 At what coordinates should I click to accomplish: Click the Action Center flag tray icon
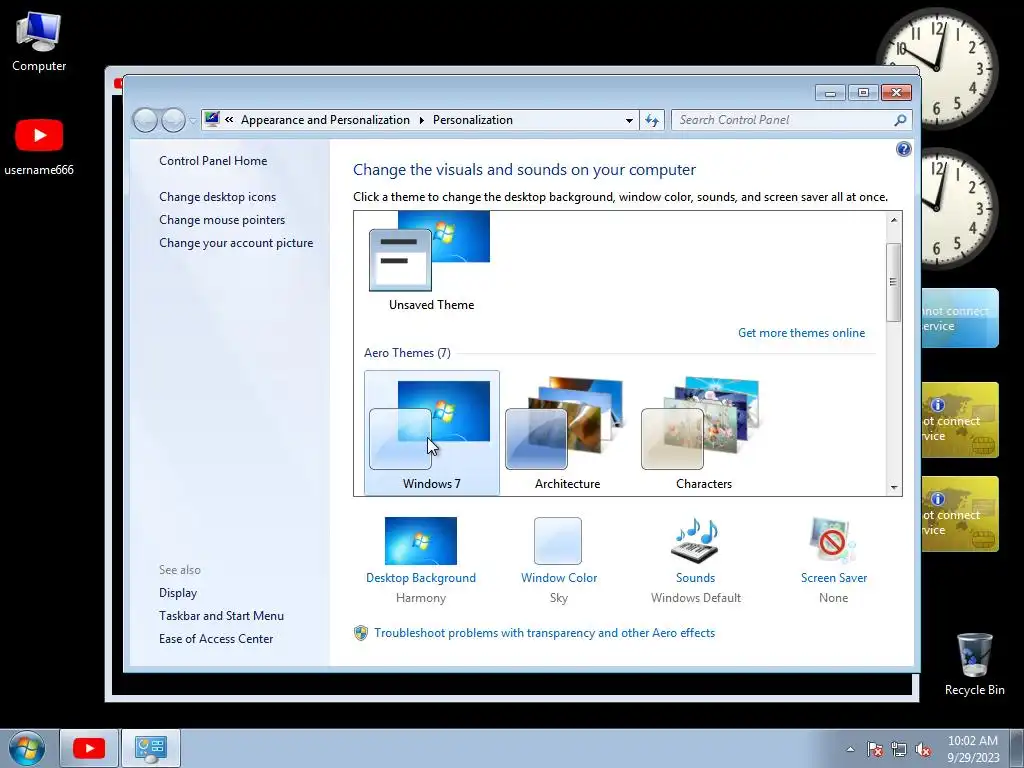874,749
